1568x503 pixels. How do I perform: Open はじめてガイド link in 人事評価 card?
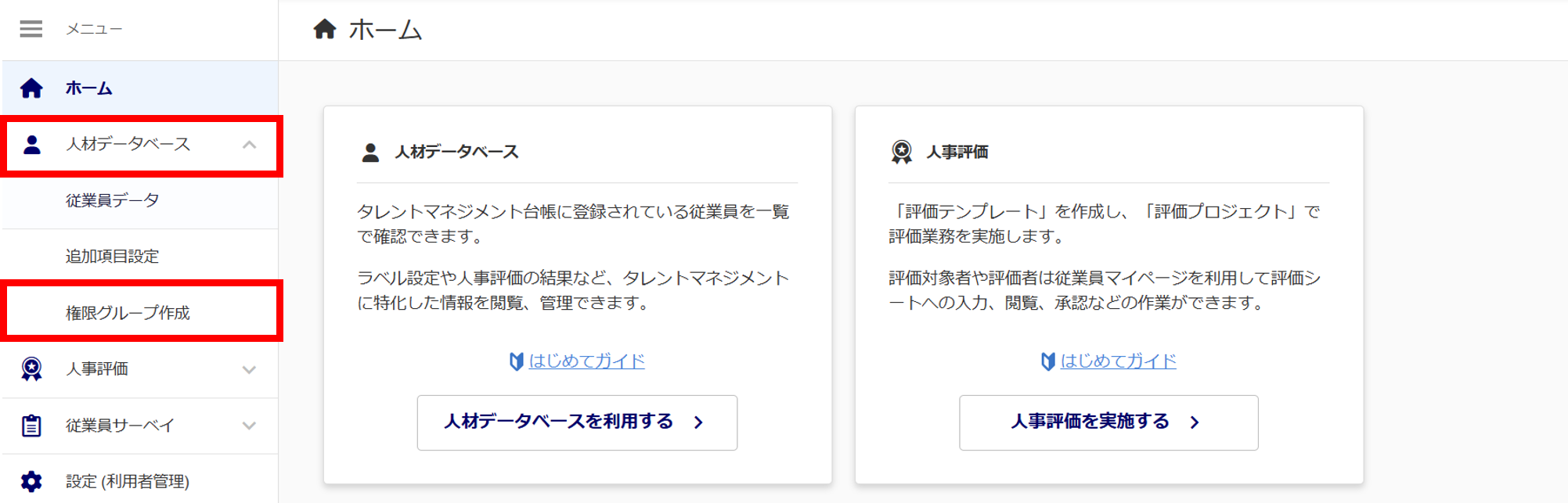click(1118, 361)
